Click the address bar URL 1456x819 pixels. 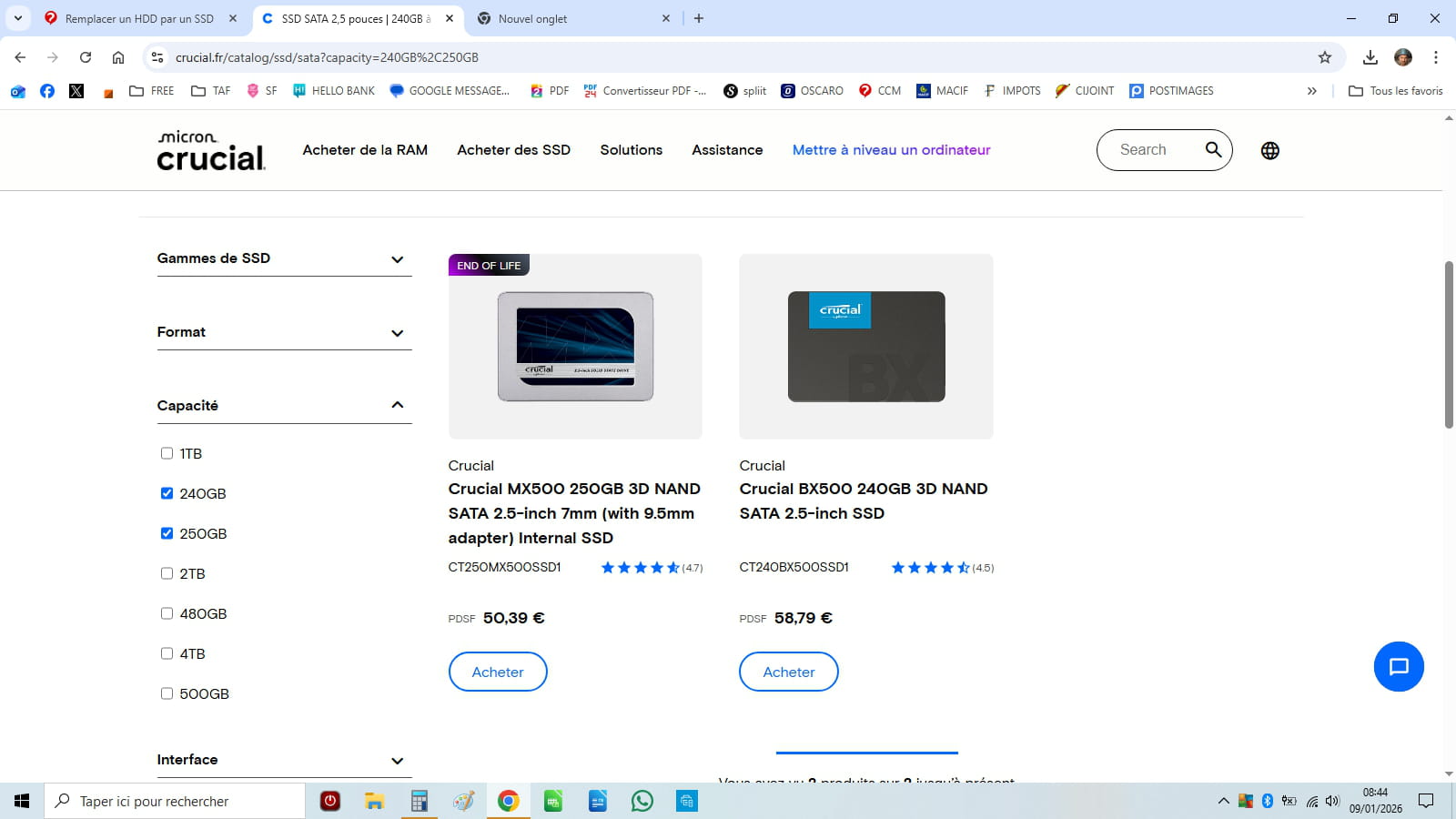pyautogui.click(x=327, y=57)
